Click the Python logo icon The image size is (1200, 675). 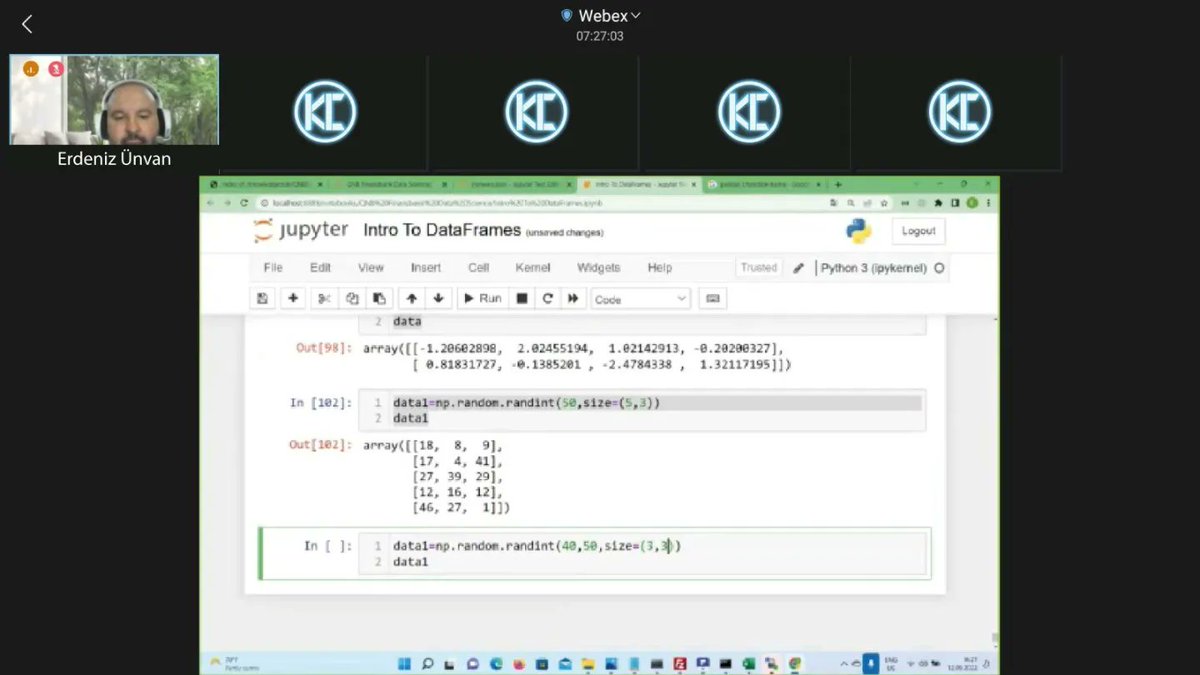point(858,231)
